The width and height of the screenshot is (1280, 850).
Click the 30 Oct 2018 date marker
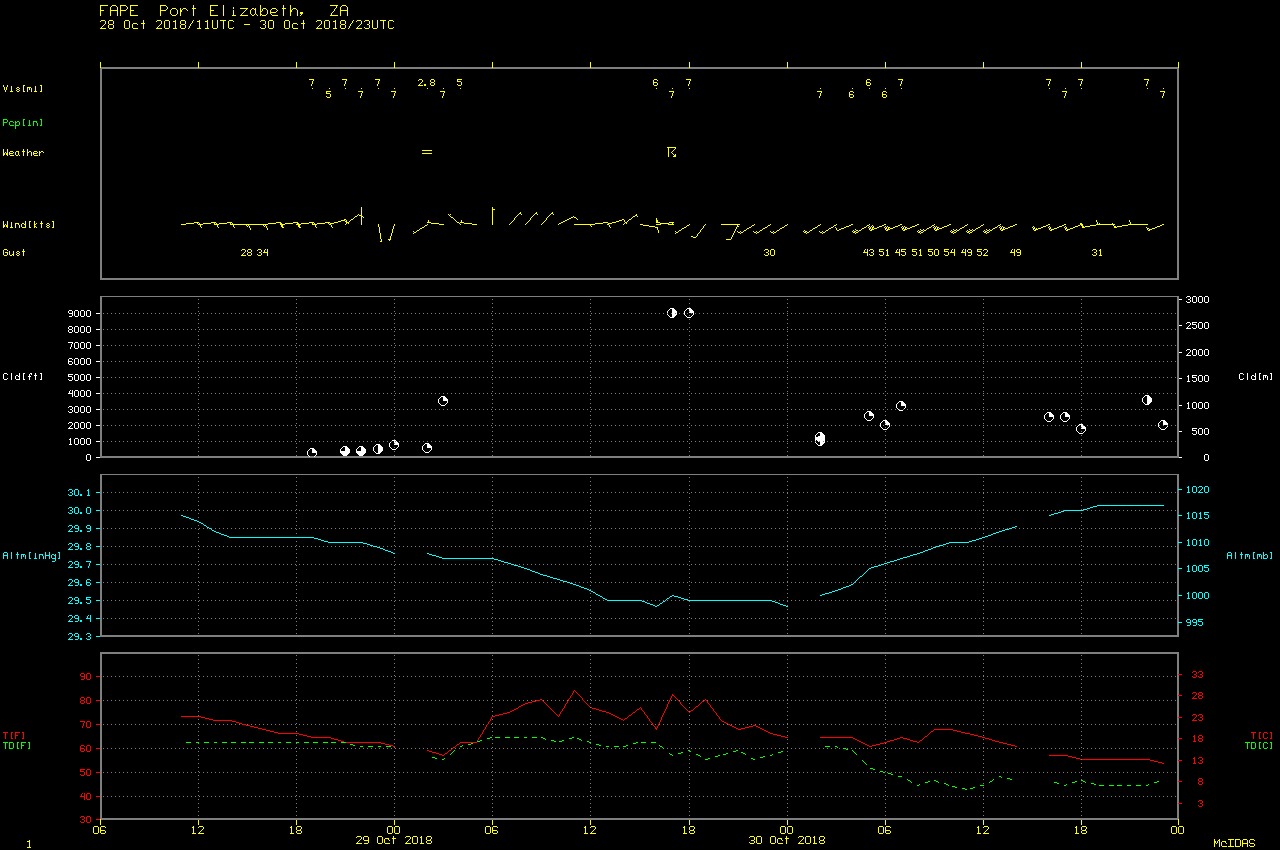787,840
